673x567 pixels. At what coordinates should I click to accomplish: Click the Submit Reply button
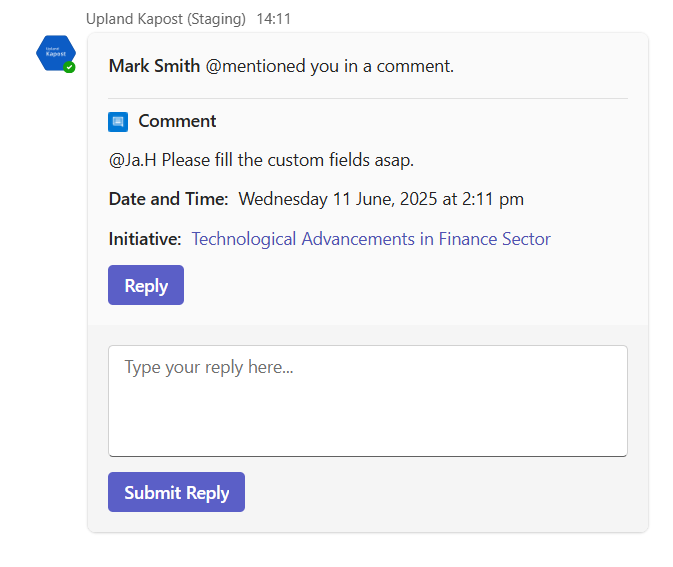click(x=176, y=492)
